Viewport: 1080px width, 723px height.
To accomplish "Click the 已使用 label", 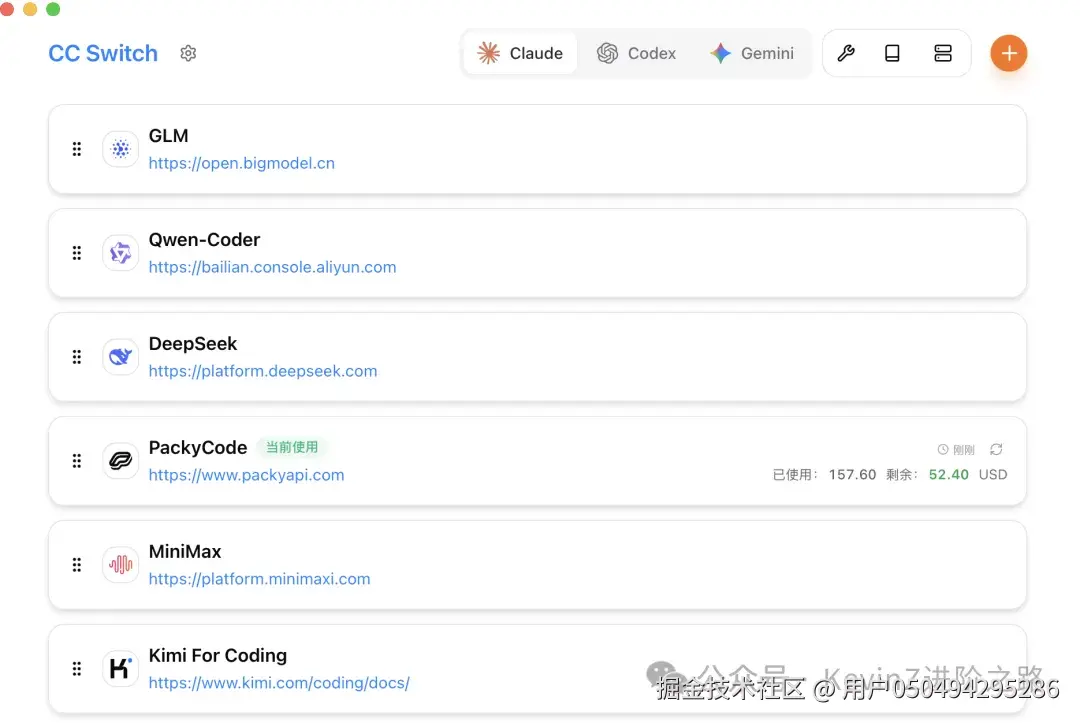I will click(x=796, y=474).
